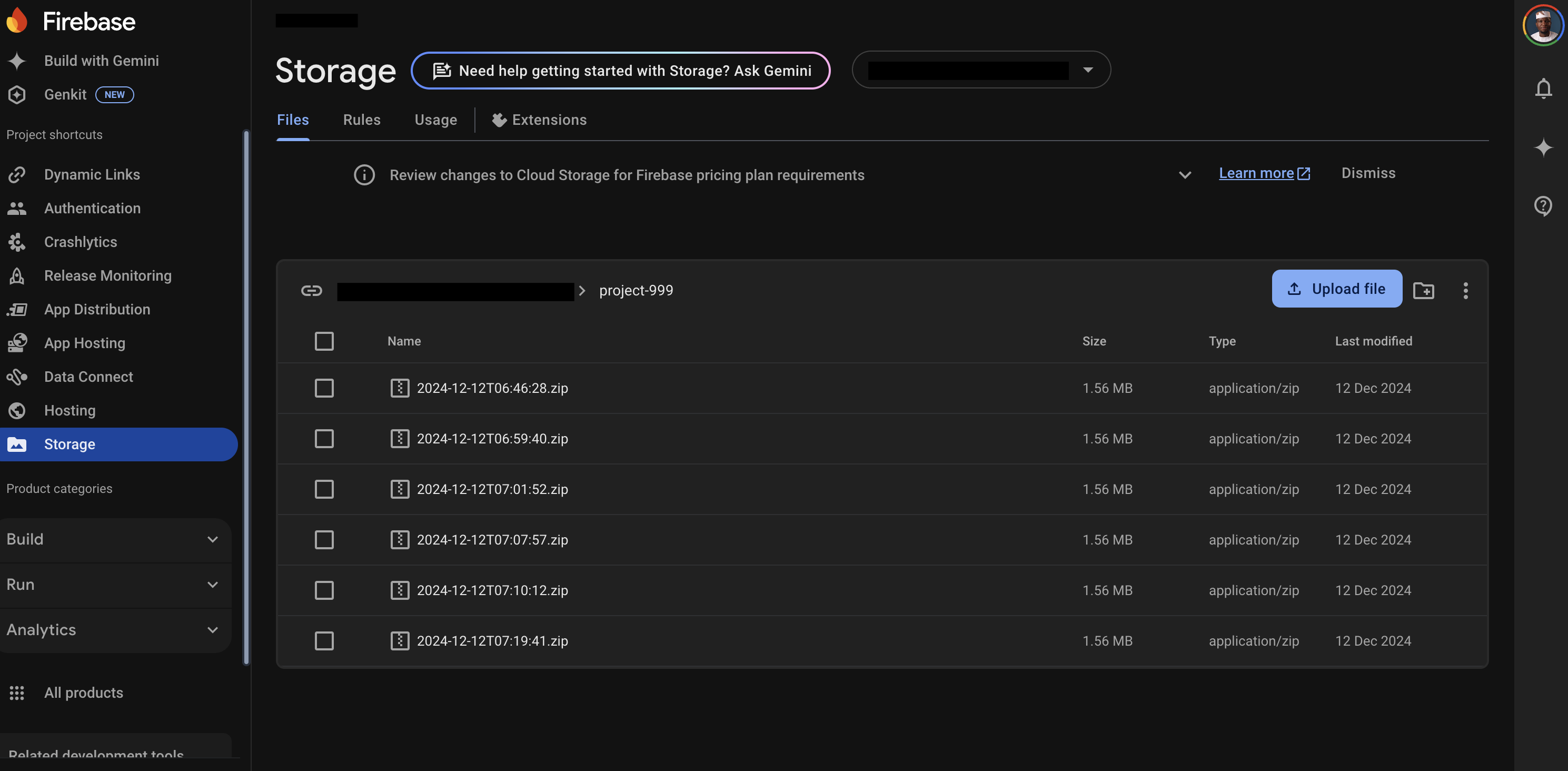The image size is (1568, 771).
Task: Open All products grid icon
Action: [17, 693]
